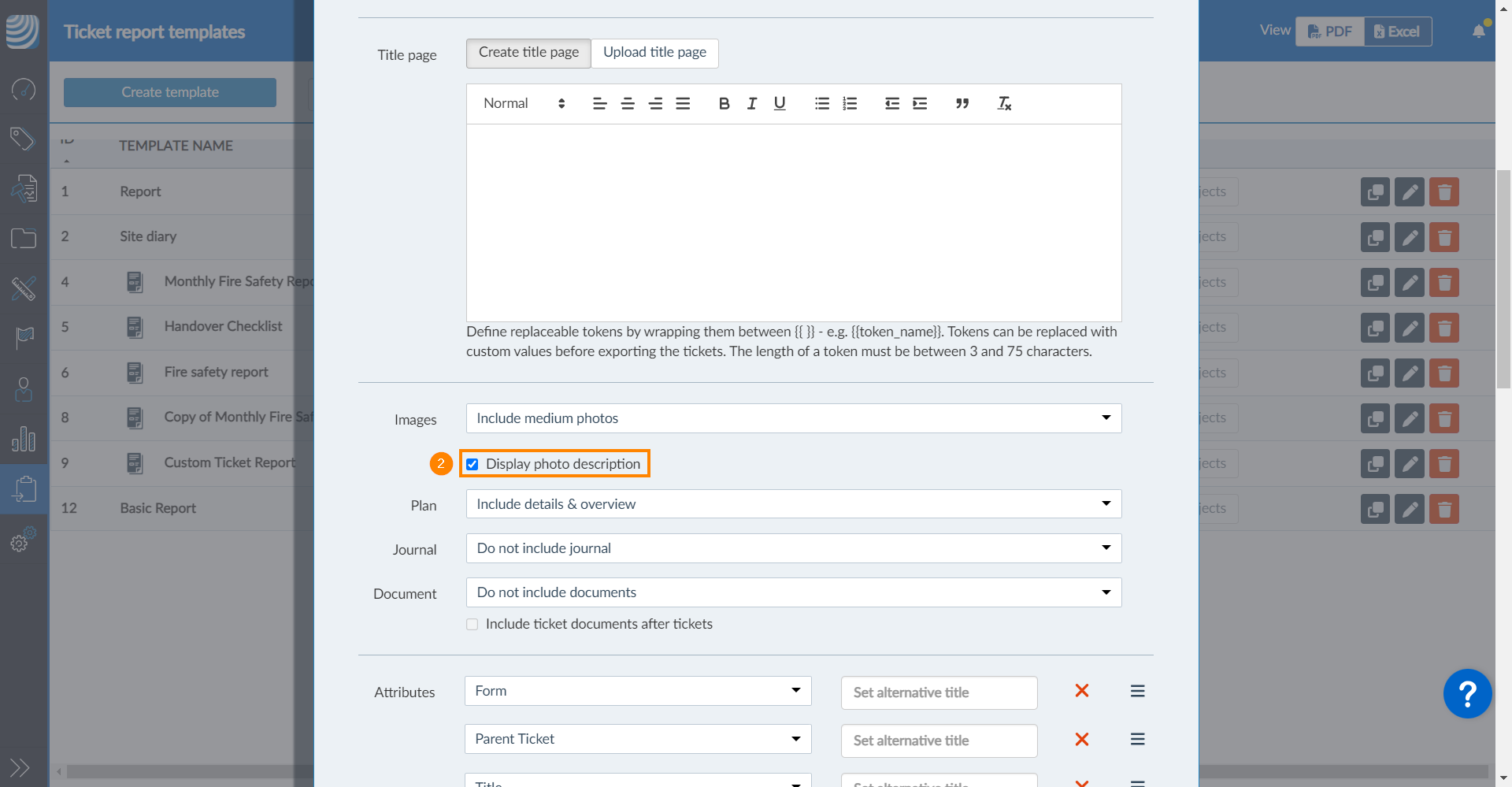Uncheck Display photo description

(472, 464)
